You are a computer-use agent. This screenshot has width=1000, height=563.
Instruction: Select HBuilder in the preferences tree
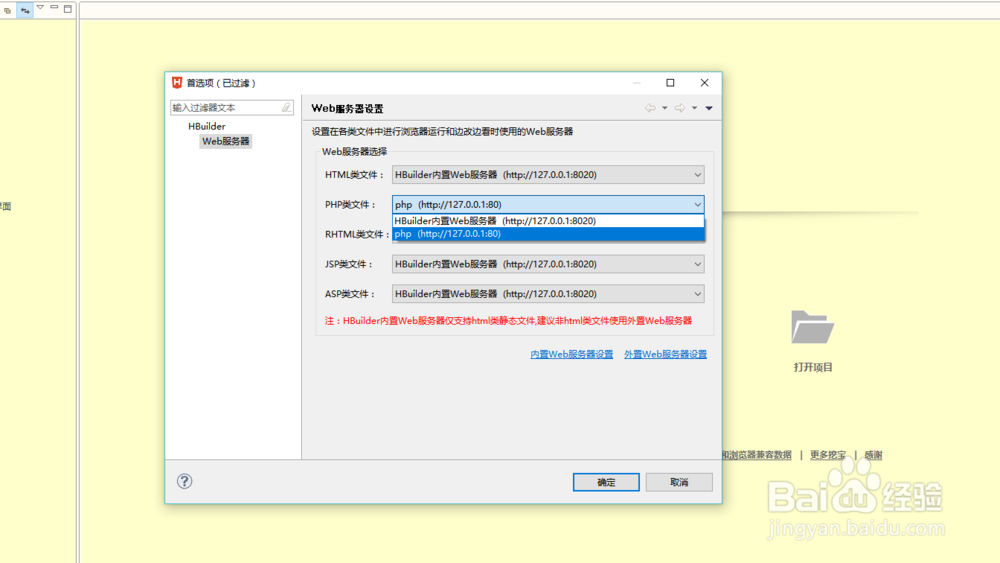coord(207,126)
